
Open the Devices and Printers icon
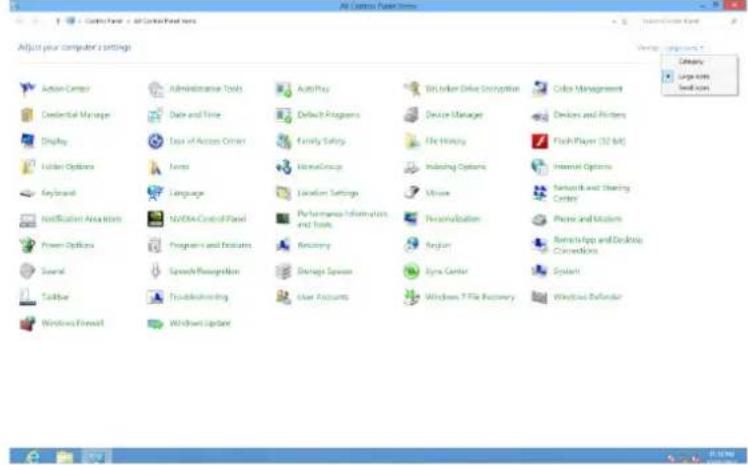[540, 115]
